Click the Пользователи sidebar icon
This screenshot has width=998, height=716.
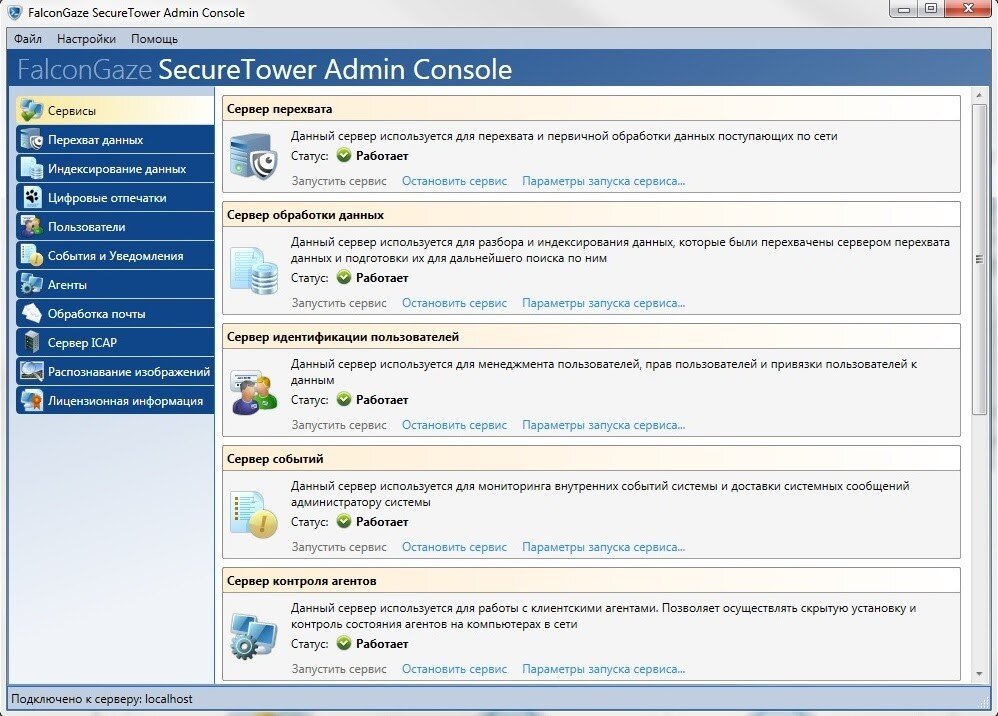(31, 227)
